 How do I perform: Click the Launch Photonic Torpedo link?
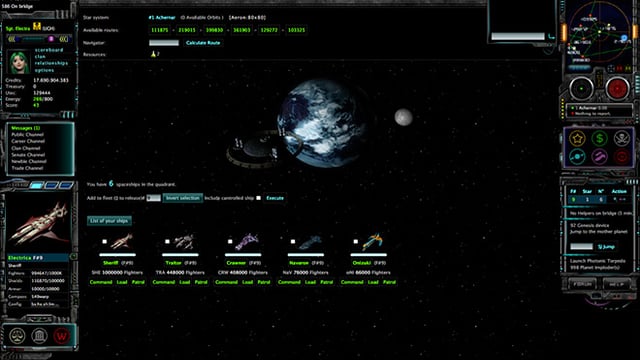(x=598, y=261)
